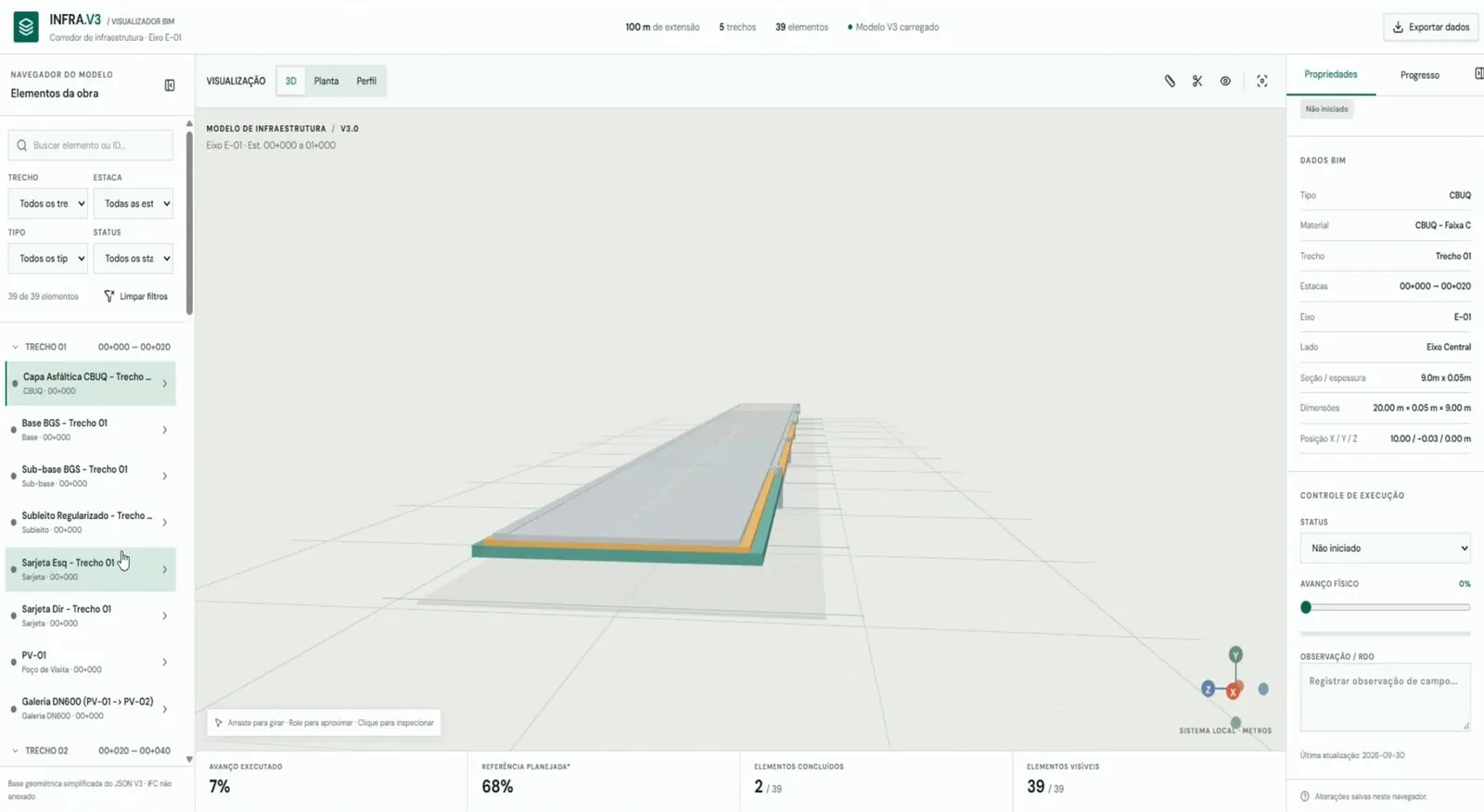1484x812 pixels.
Task: Toggle element visibility eye icon
Action: [1225, 82]
